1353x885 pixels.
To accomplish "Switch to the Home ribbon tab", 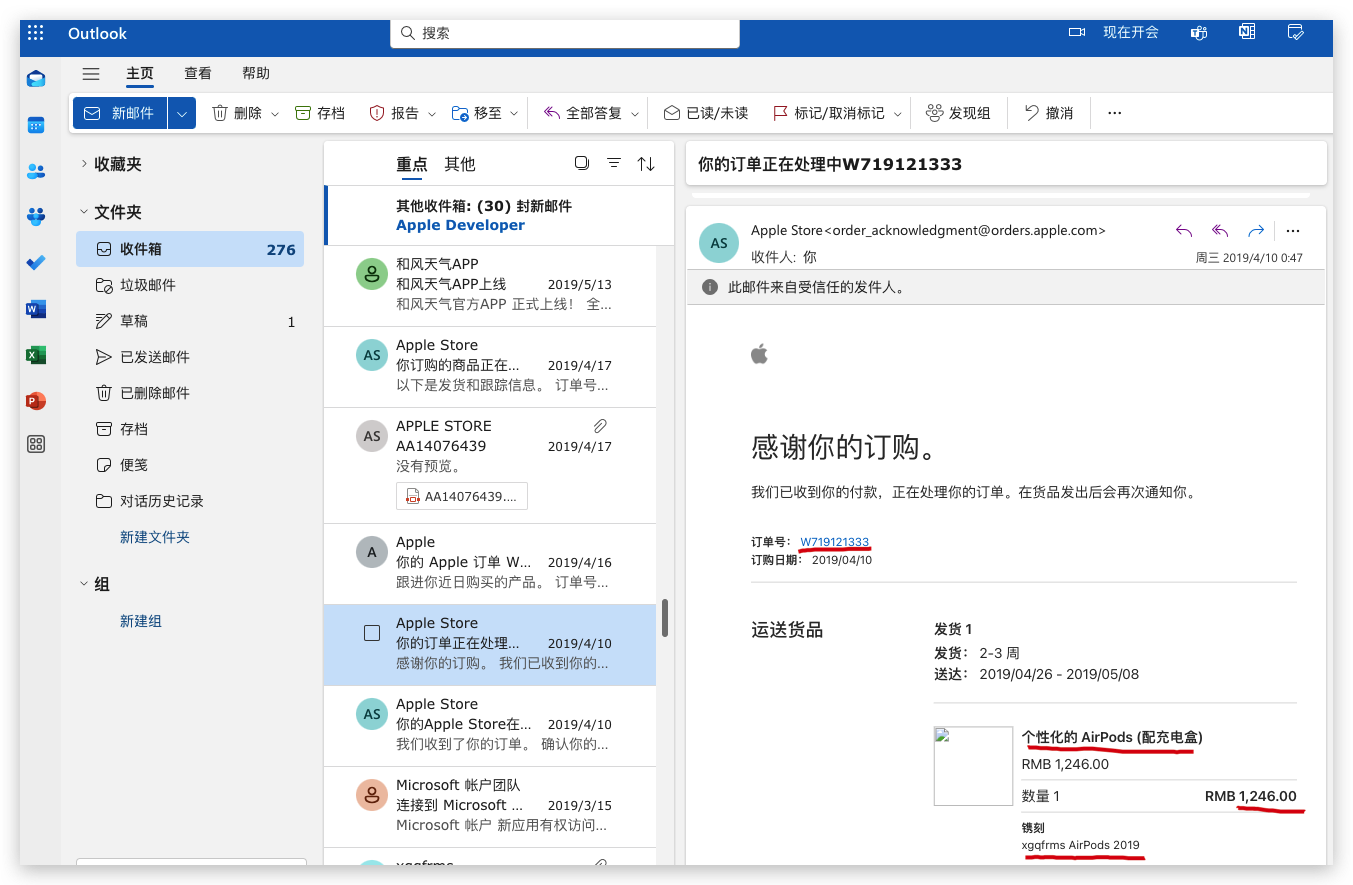I will [x=140, y=73].
